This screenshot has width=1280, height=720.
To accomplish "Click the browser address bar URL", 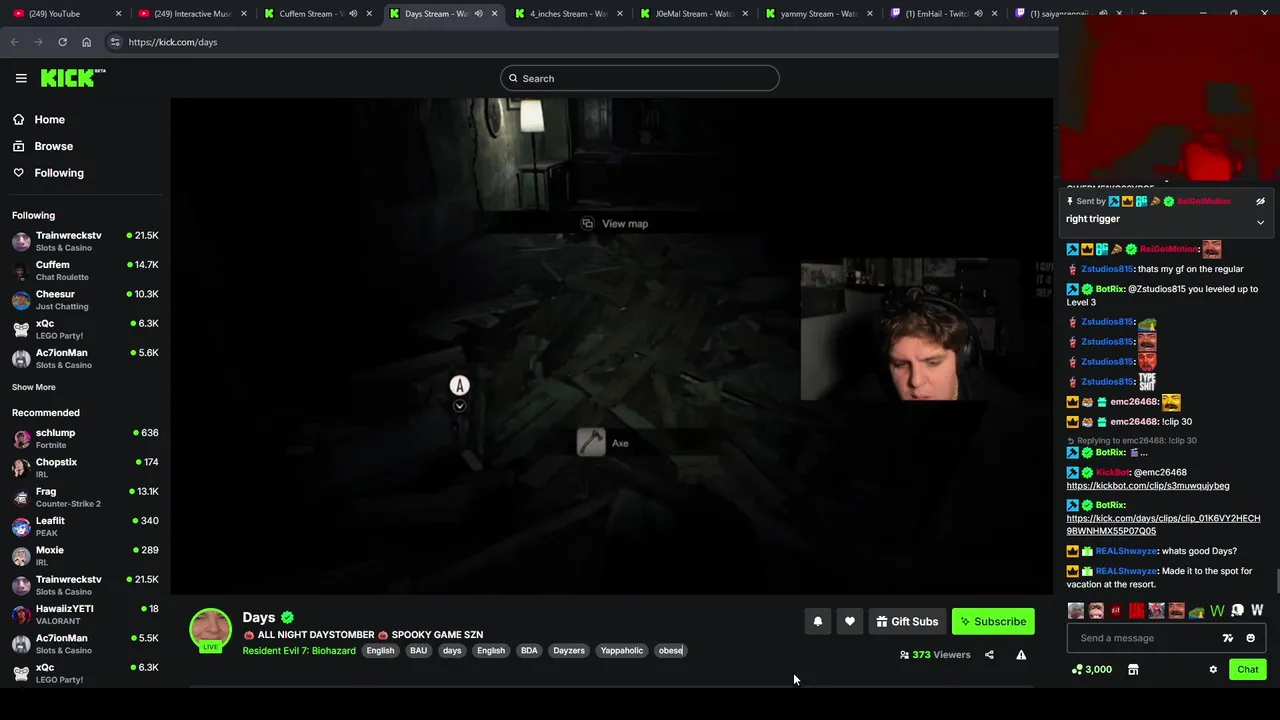I will (173, 42).
